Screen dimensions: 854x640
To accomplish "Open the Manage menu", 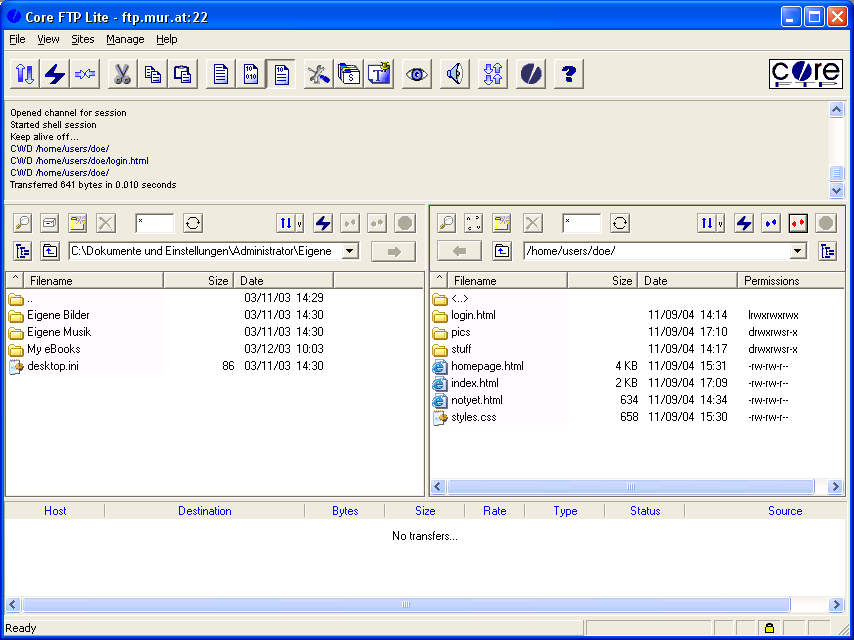I will 124,39.
